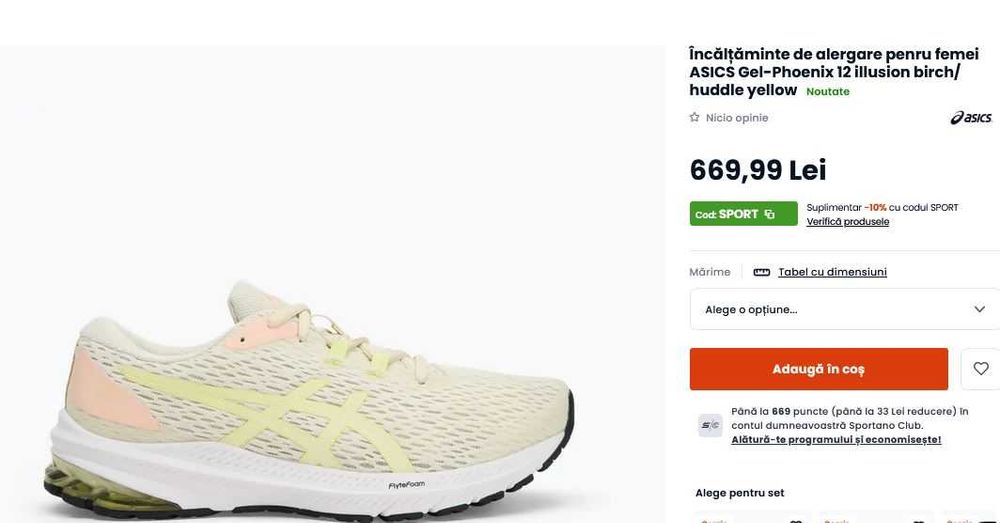Open the Mărime size dropdown 'Alege o opțiune...'

[x=844, y=309]
